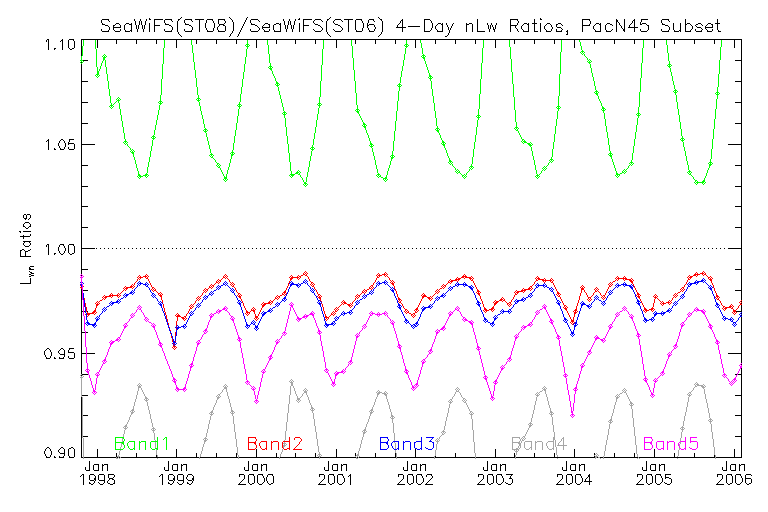The width and height of the screenshot is (768, 512).
Task: Click the Jan 2002 x-axis label
Action: click(x=415, y=473)
